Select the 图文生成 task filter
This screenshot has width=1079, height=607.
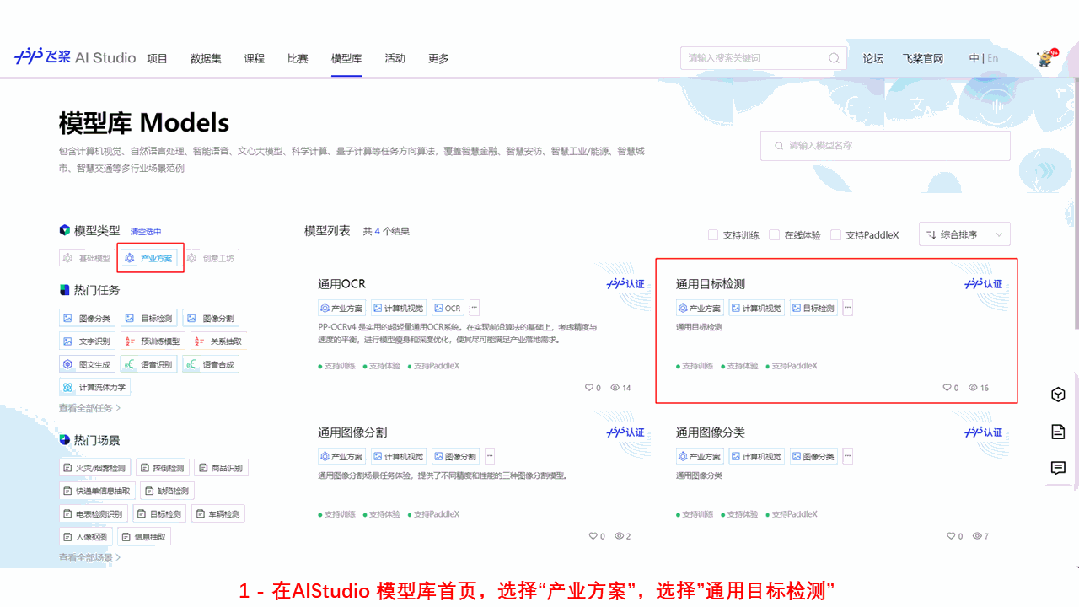point(88,363)
